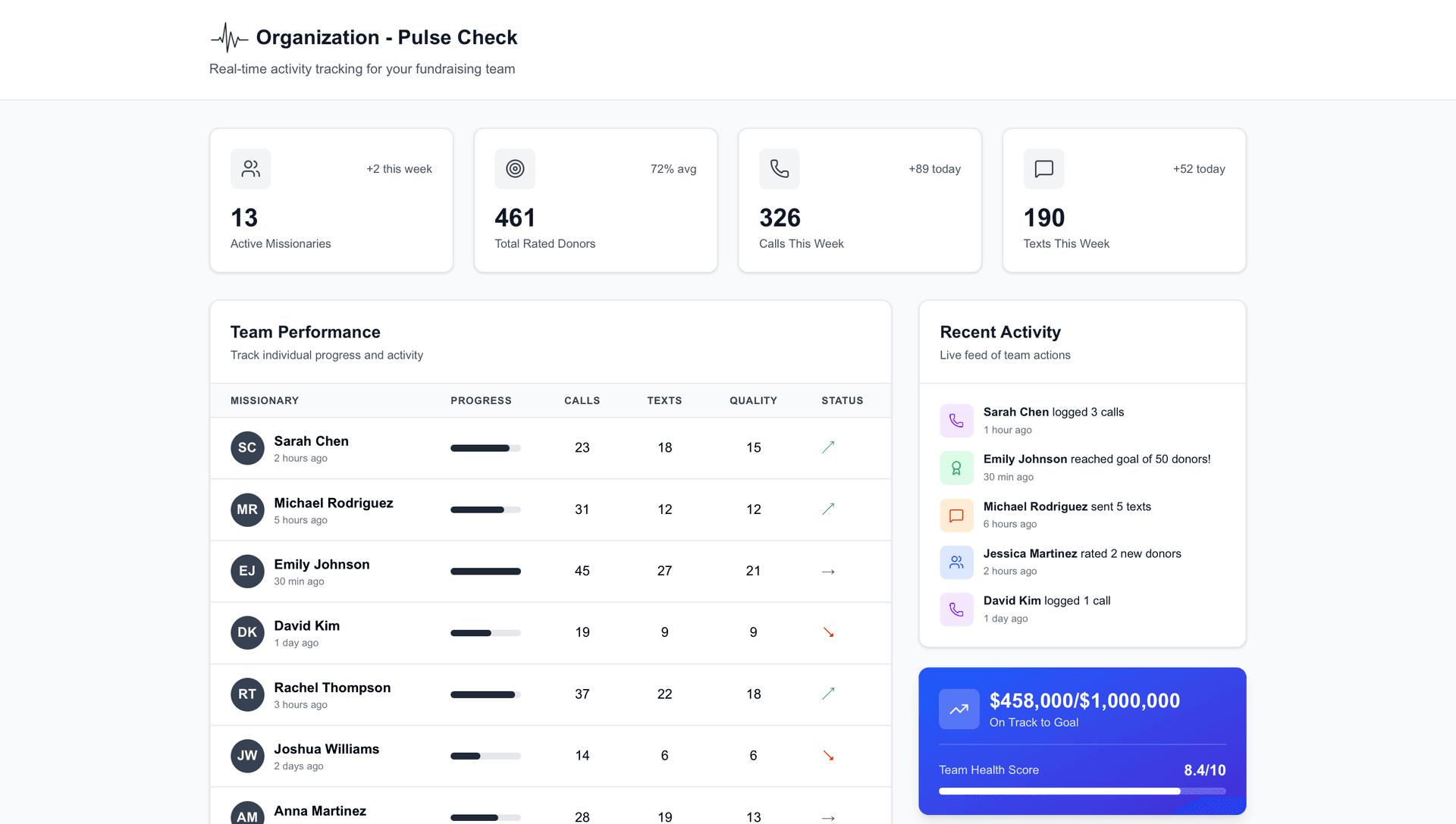Viewport: 1456px width, 824px height.
Task: Click the pulse heartbeat logo icon
Action: [x=229, y=37]
